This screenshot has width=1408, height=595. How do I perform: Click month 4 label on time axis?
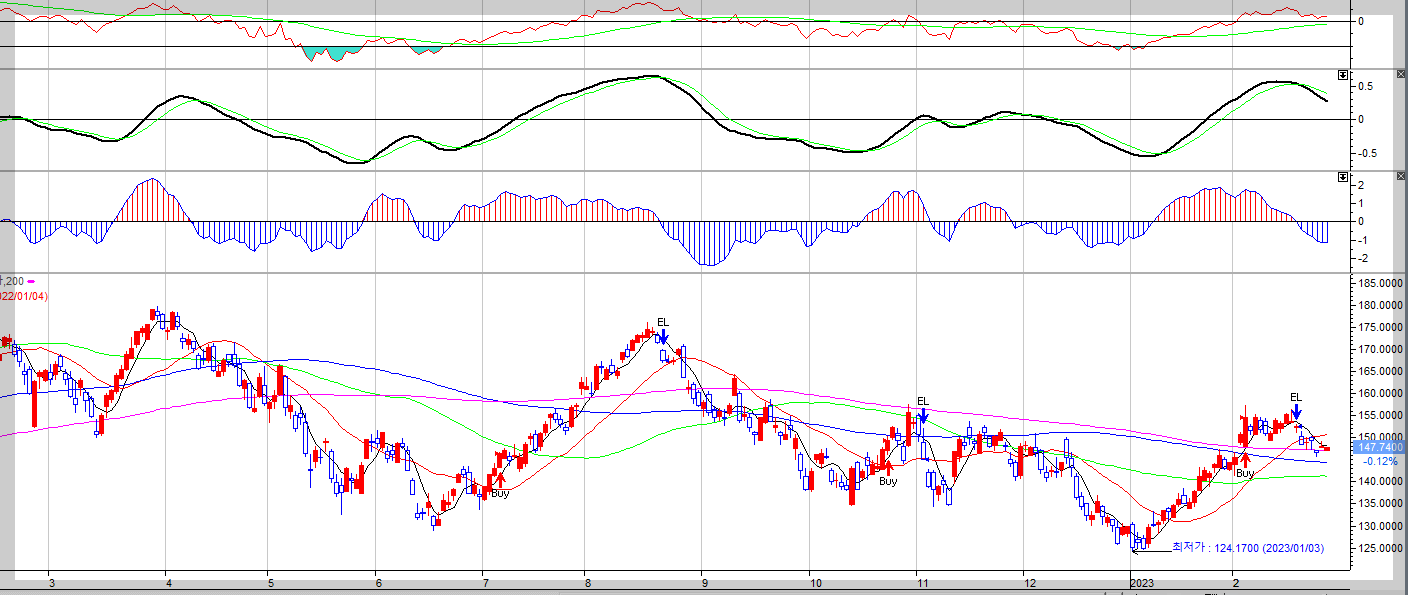point(168,582)
